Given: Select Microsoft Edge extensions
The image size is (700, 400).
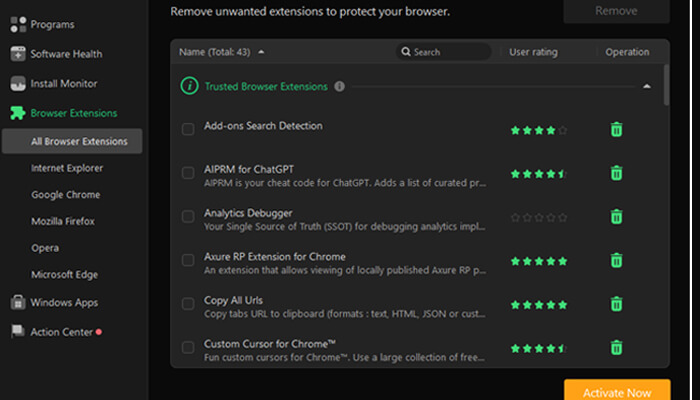Looking at the screenshot, I should click(x=64, y=275).
